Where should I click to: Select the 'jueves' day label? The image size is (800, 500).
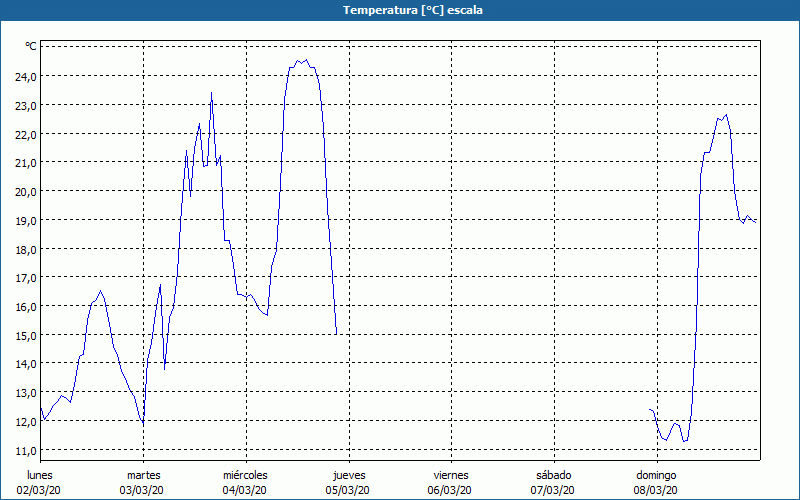coord(349,475)
